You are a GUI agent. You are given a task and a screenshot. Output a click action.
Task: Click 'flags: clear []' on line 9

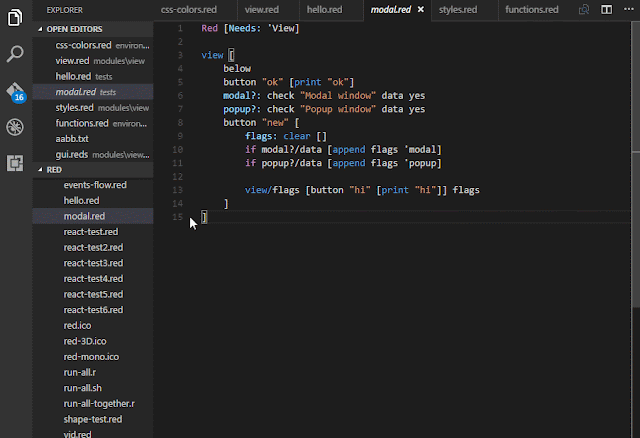(286, 136)
